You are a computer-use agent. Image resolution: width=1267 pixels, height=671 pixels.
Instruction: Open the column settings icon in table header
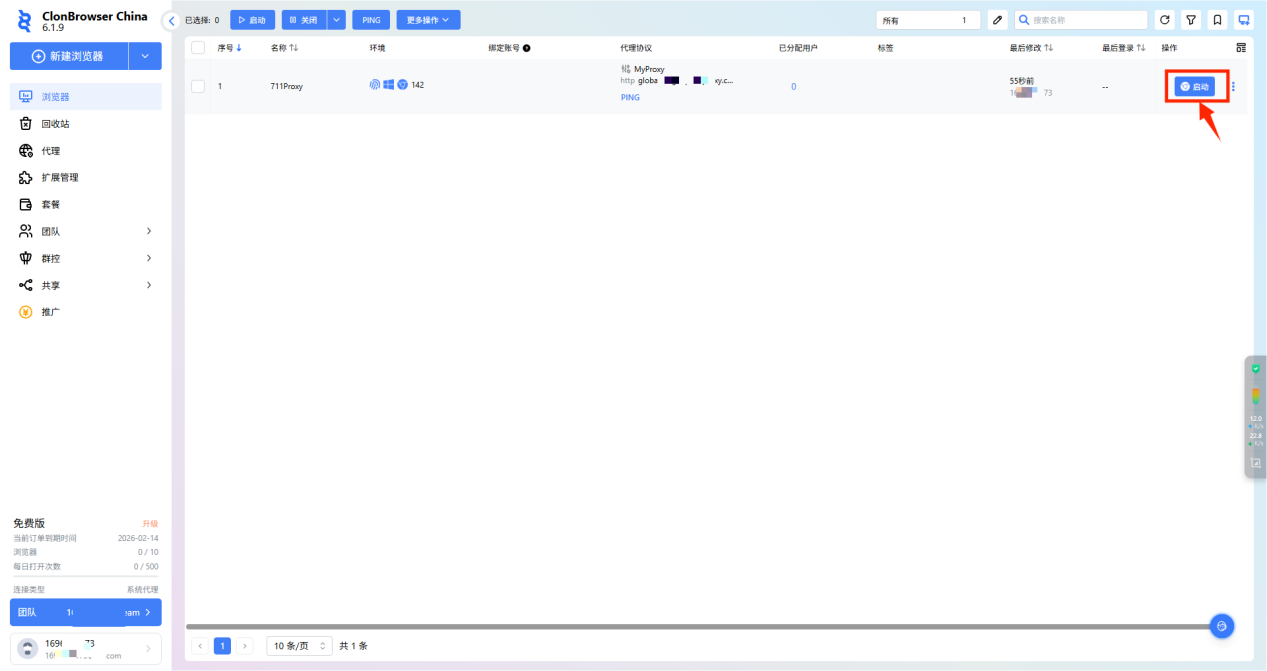click(x=1241, y=47)
